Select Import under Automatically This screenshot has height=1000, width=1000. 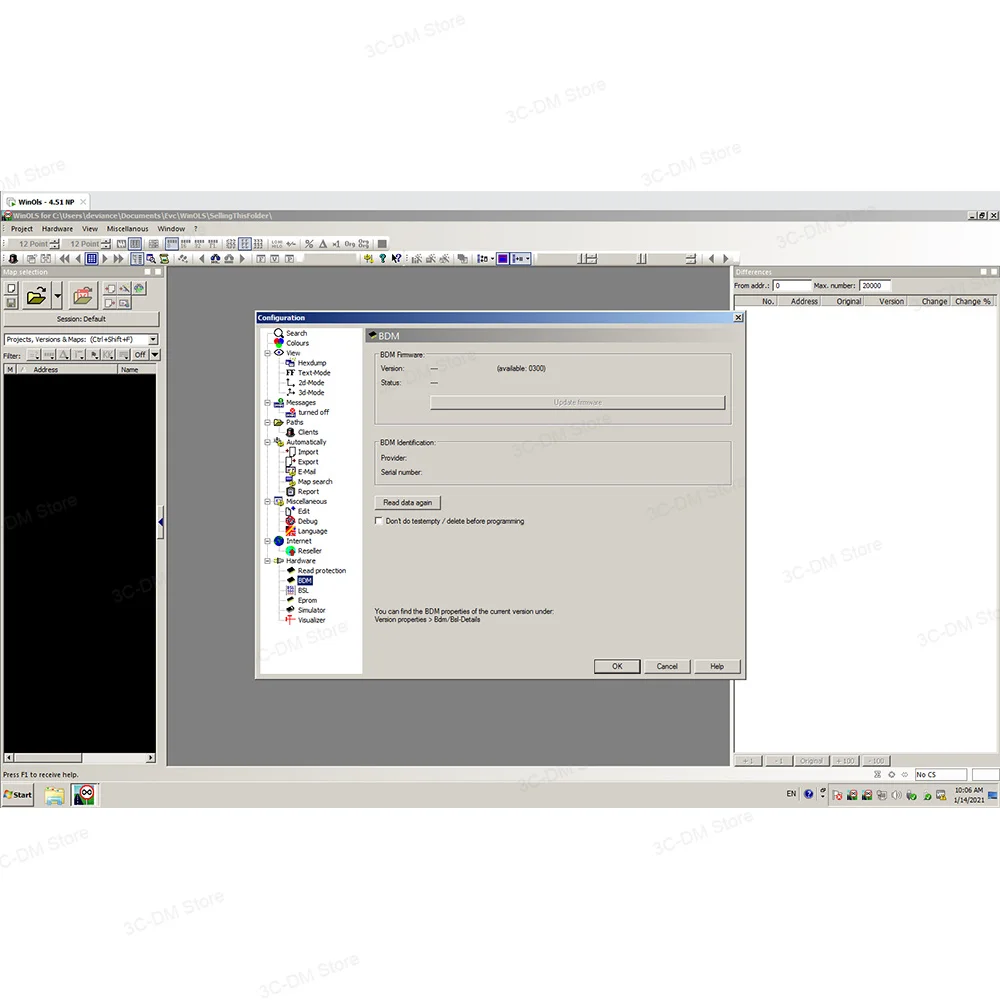coord(308,452)
